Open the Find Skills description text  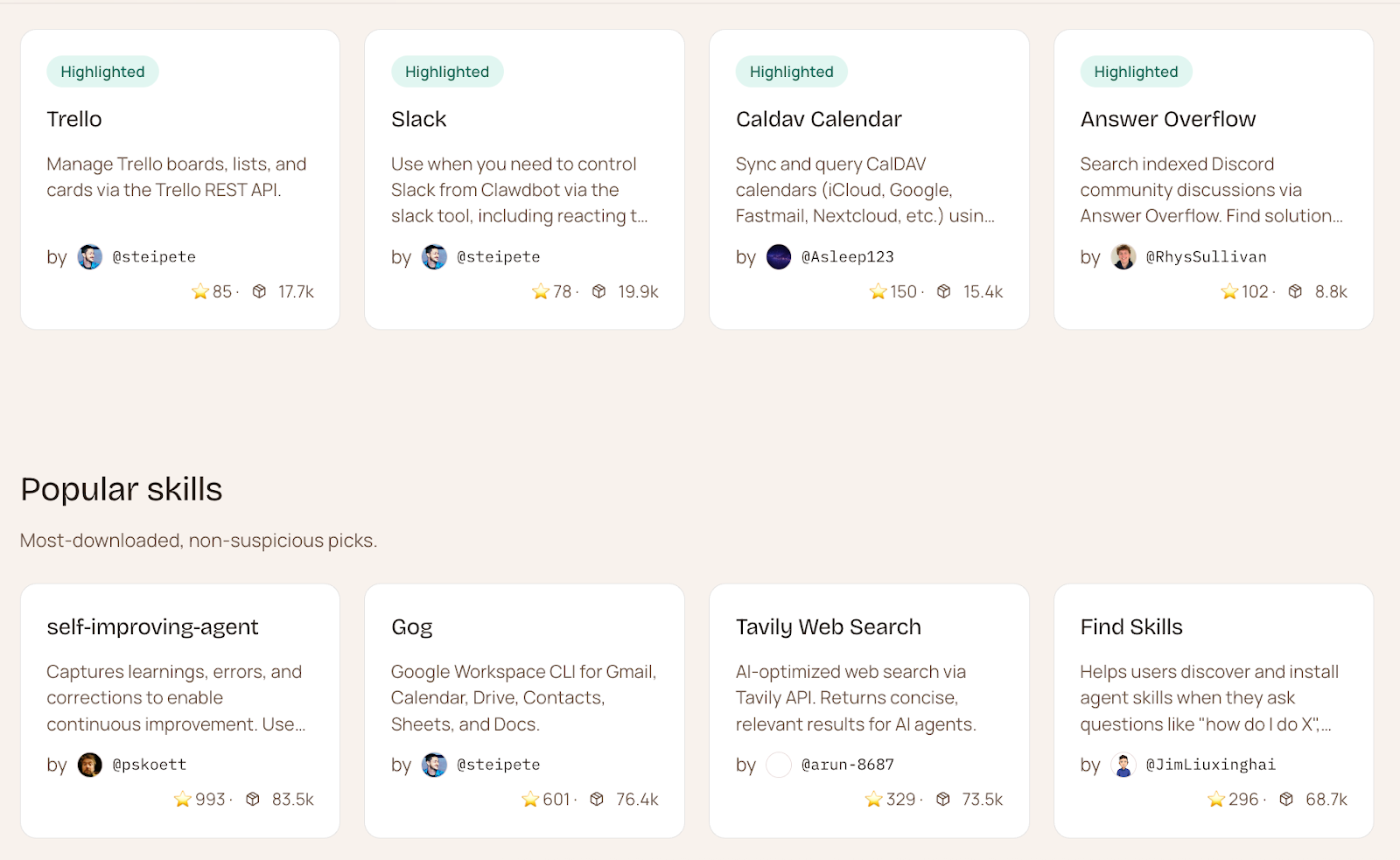coord(1208,698)
